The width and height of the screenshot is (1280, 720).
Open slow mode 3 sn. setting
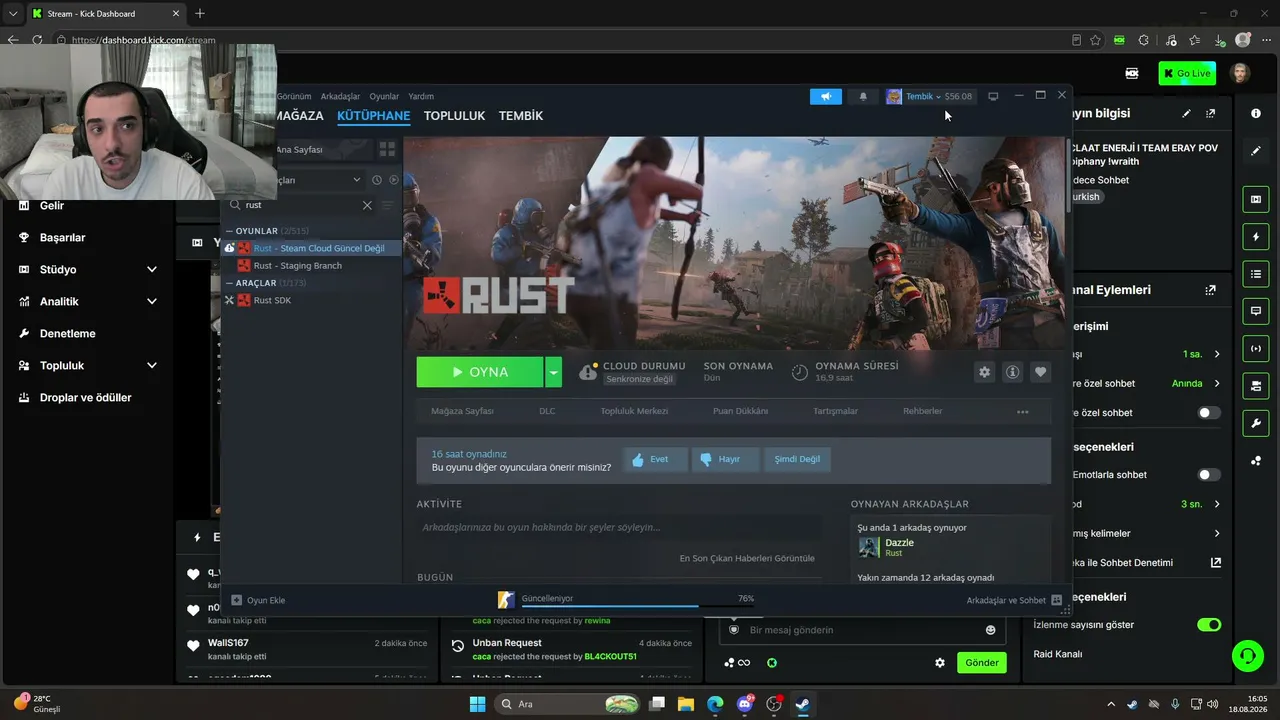coord(1201,504)
